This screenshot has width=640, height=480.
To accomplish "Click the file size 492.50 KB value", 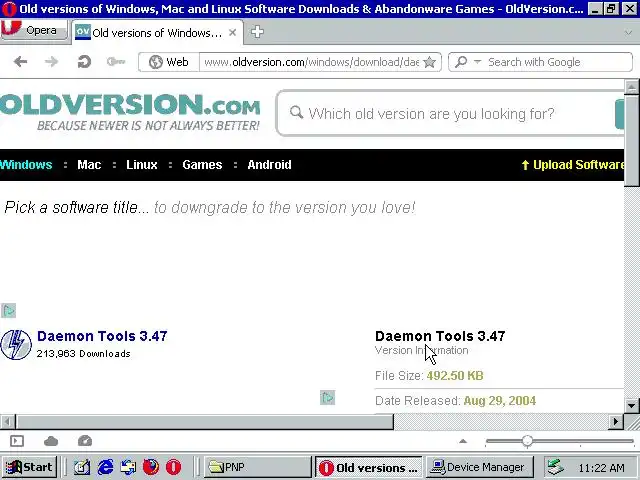I will (x=455, y=376).
